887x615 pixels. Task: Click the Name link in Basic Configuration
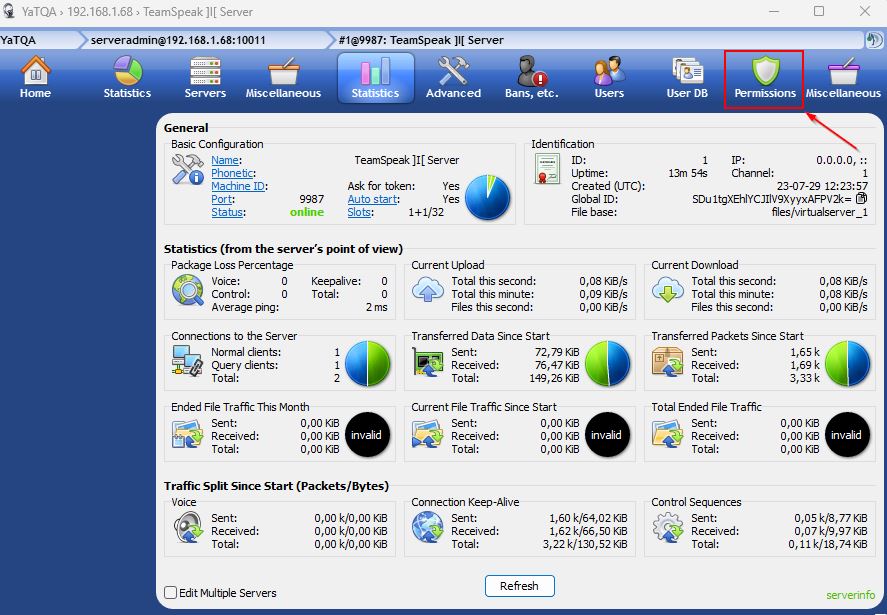point(224,160)
